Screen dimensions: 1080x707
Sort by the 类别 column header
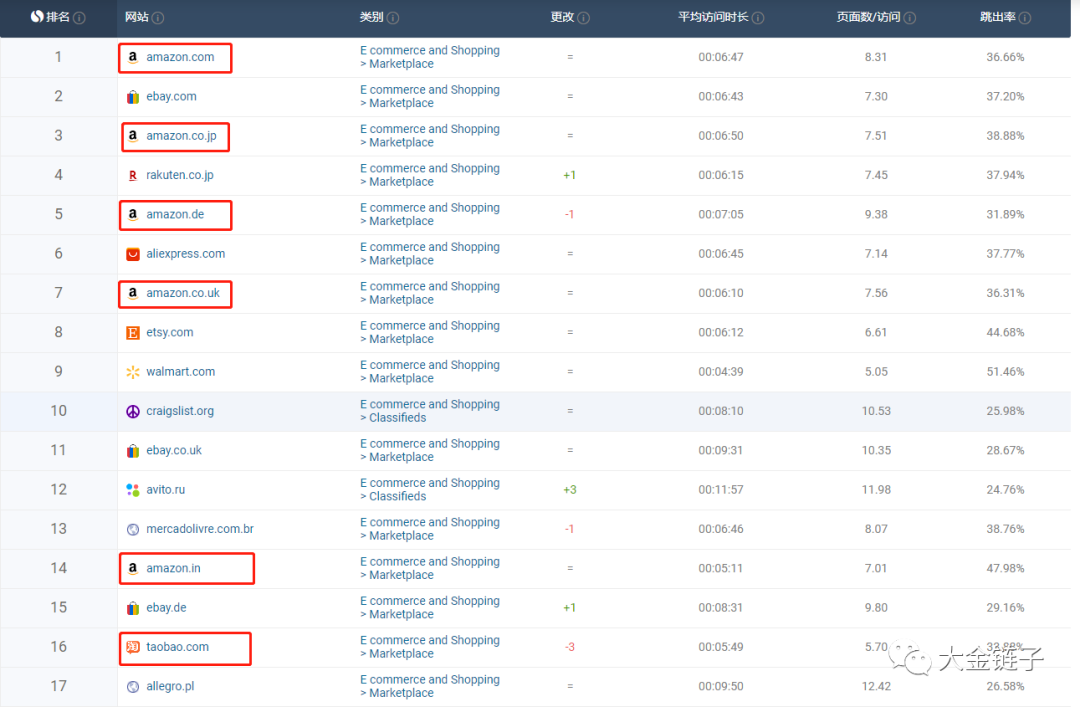click(371, 17)
